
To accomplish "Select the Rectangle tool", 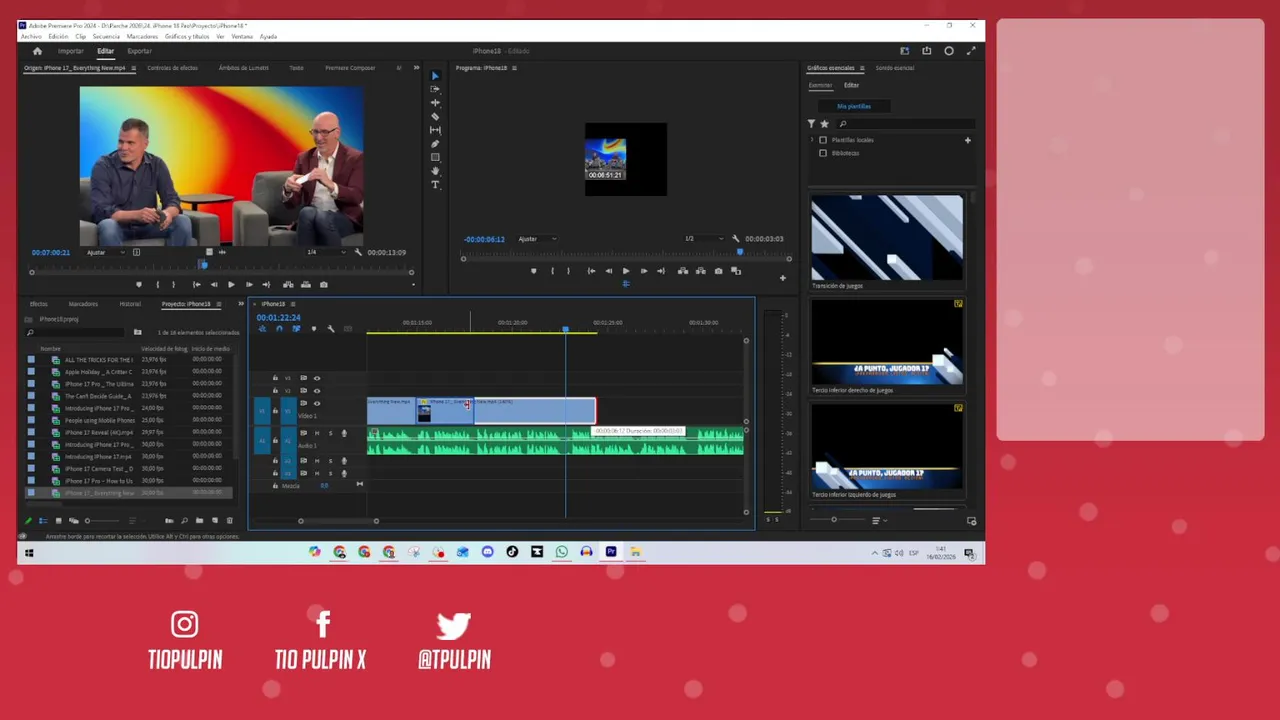I will pos(435,157).
